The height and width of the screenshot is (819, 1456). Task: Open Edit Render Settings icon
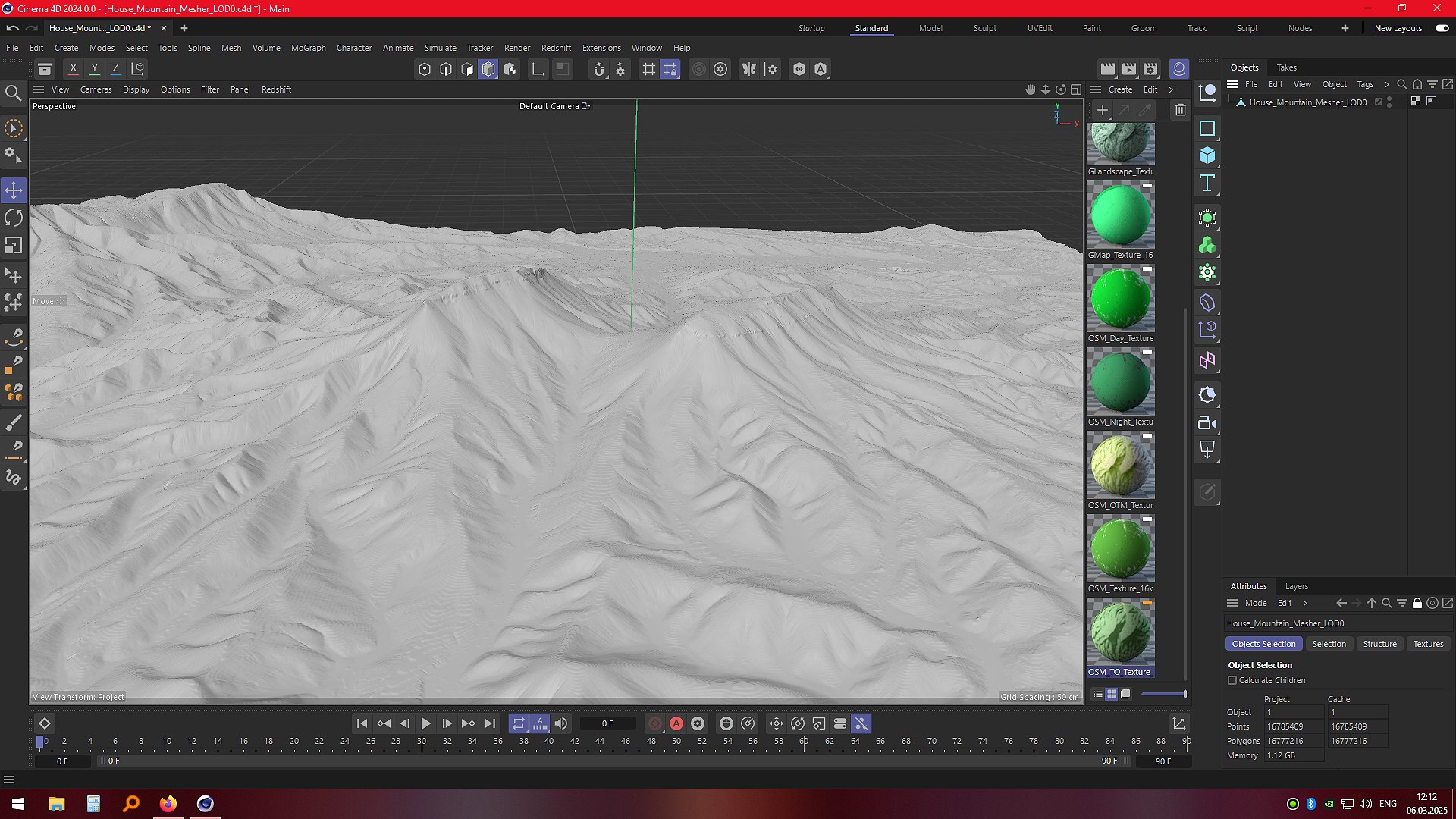click(1150, 69)
